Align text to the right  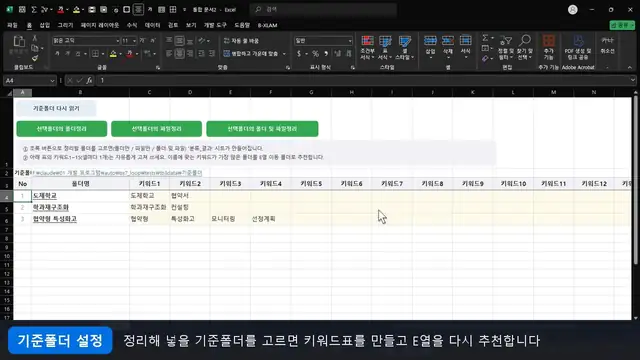coord(190,53)
